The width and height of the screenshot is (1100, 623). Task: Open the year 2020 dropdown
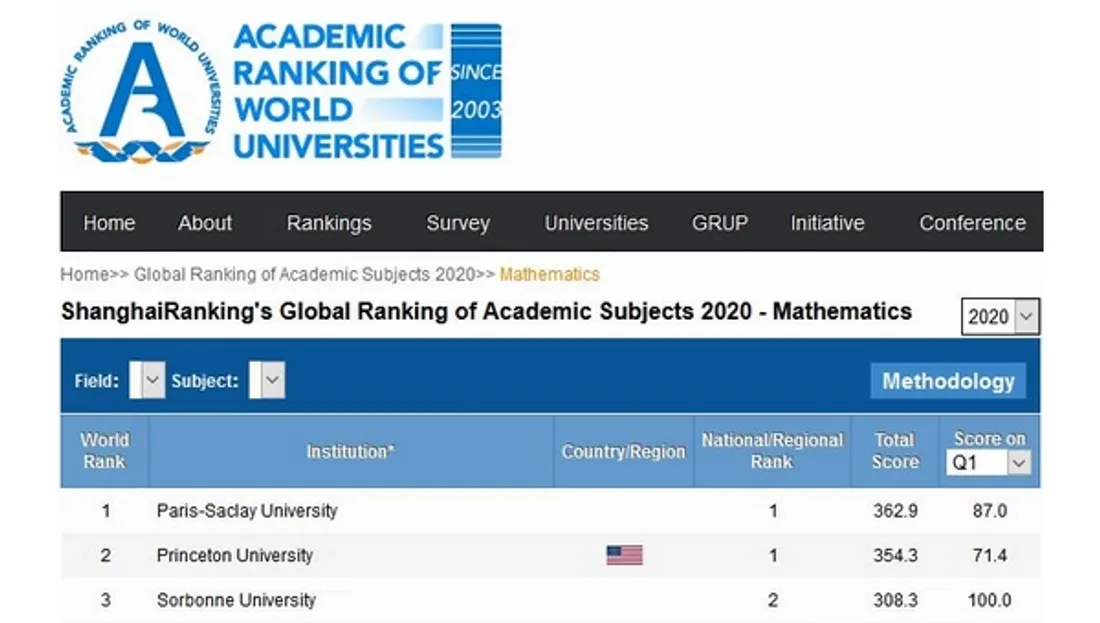[1000, 317]
